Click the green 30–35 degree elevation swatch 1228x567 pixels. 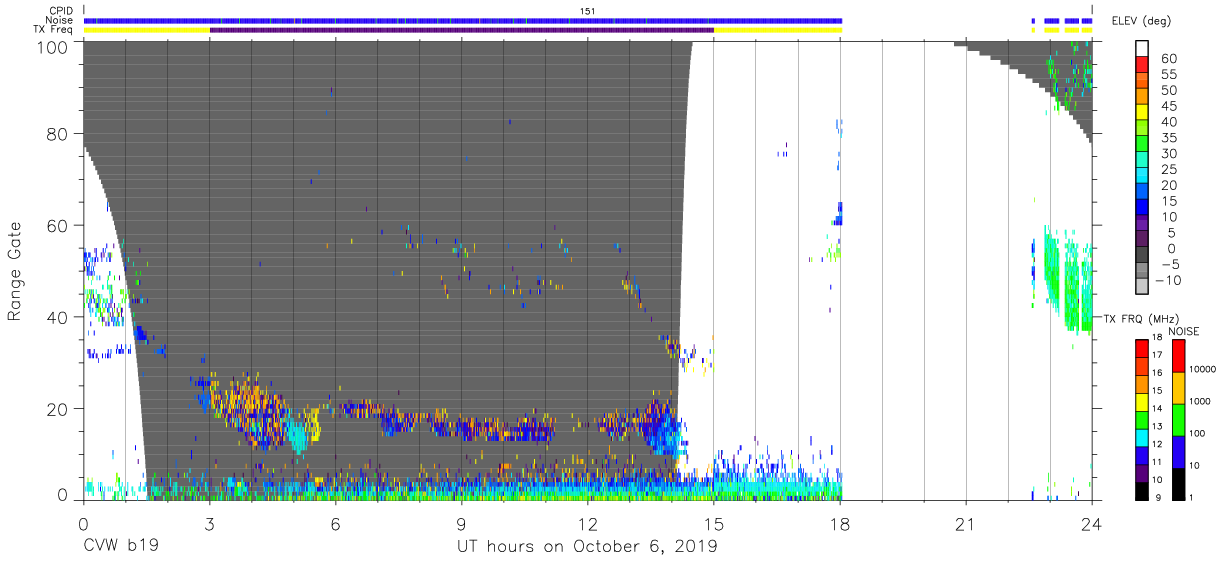point(1143,145)
